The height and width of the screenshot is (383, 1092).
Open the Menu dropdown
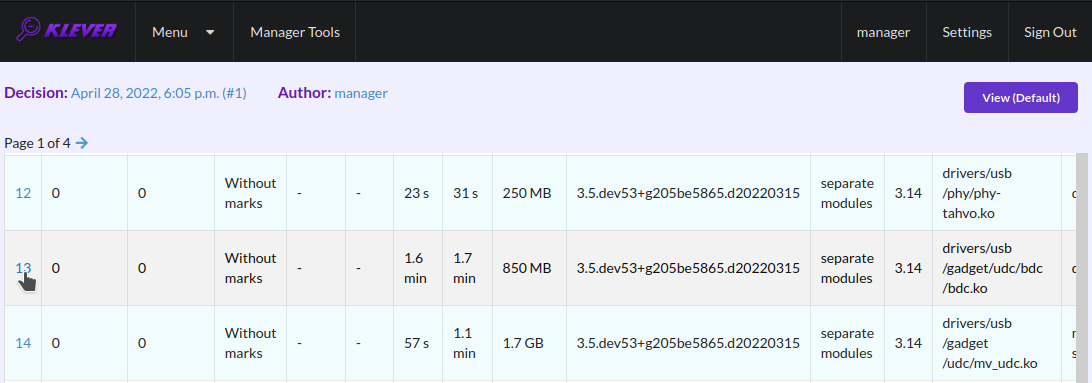(x=184, y=32)
